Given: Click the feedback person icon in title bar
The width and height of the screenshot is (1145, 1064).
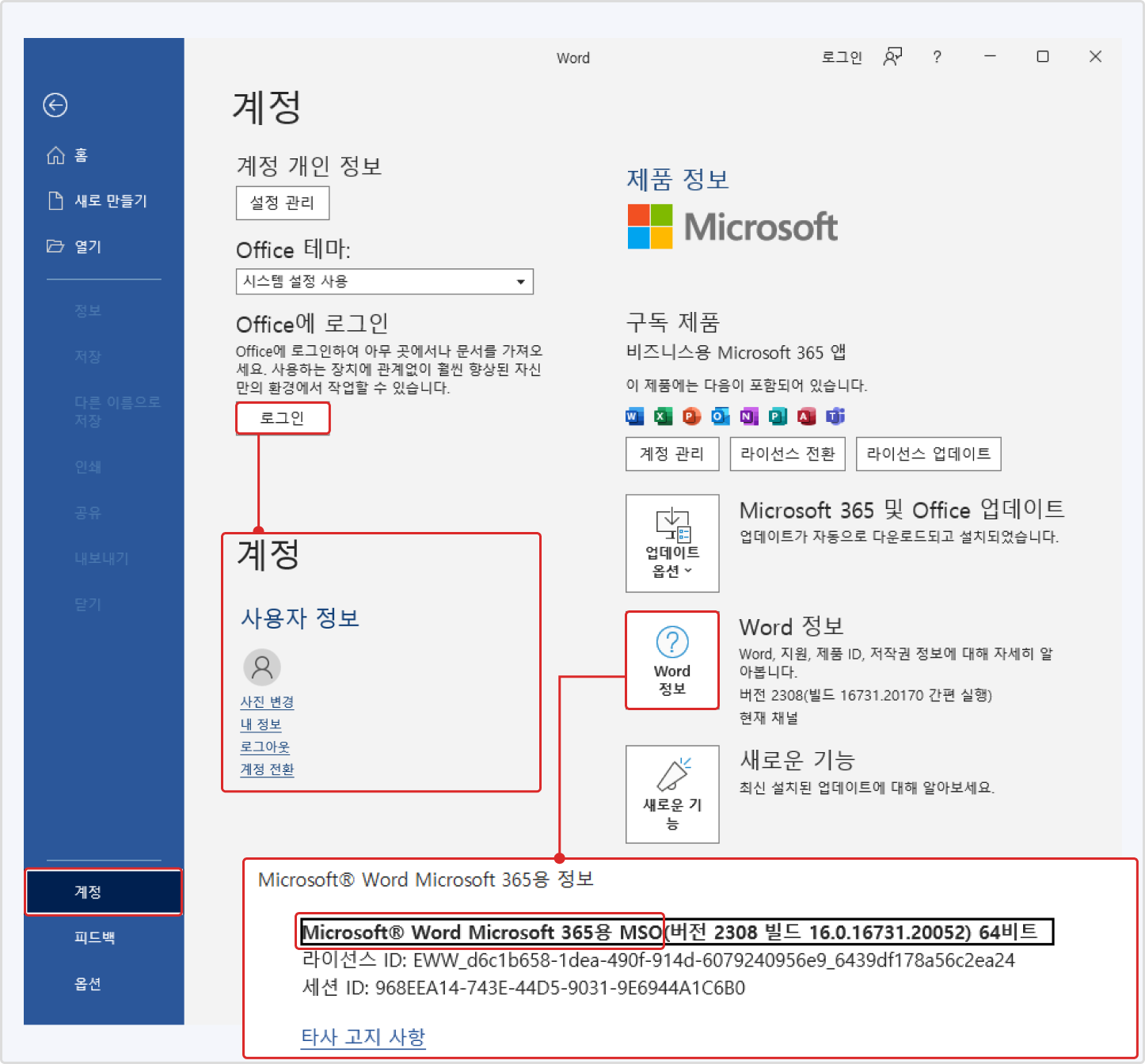Looking at the screenshot, I should 892,57.
